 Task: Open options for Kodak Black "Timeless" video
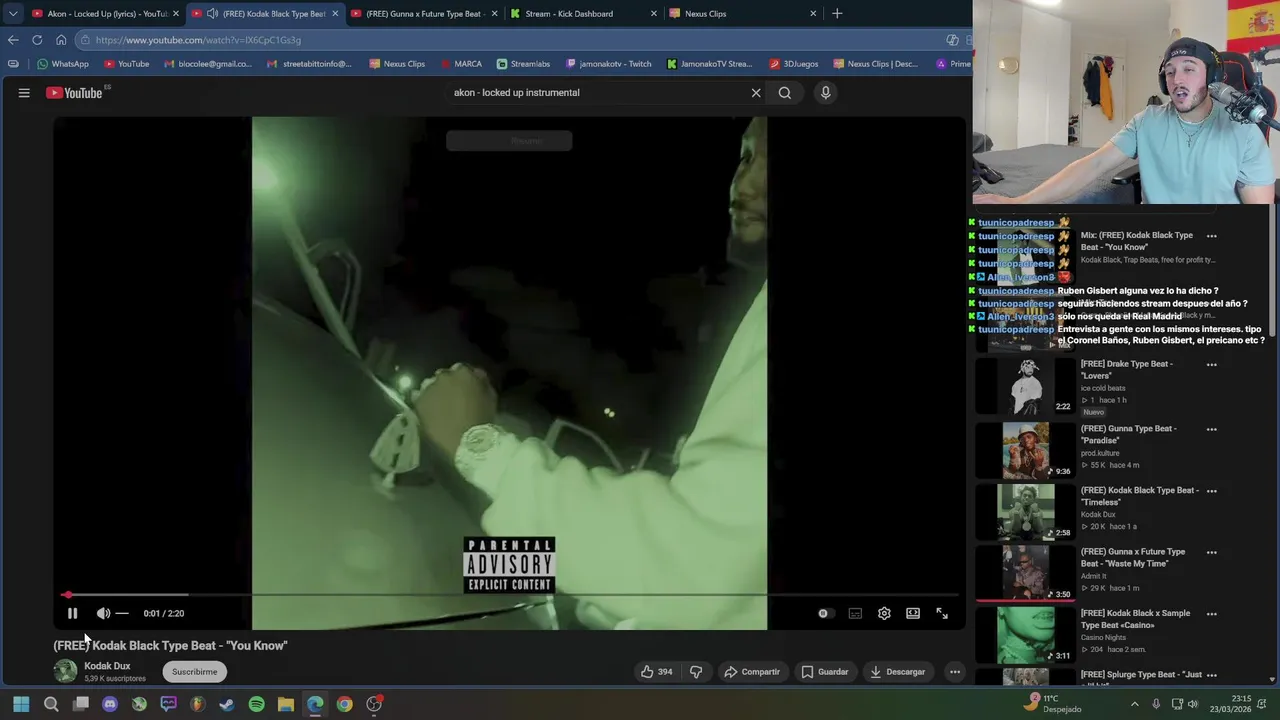click(1211, 491)
